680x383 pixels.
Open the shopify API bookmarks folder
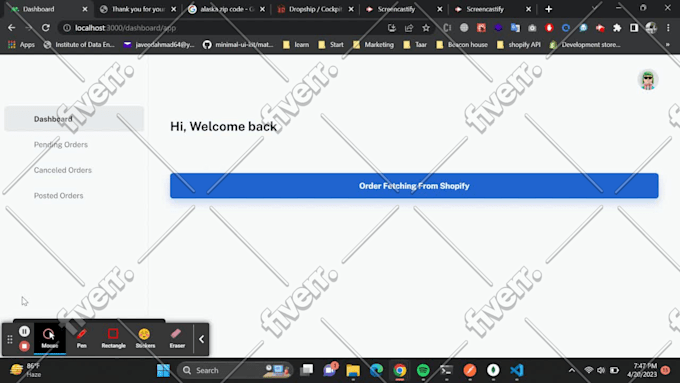click(519, 45)
